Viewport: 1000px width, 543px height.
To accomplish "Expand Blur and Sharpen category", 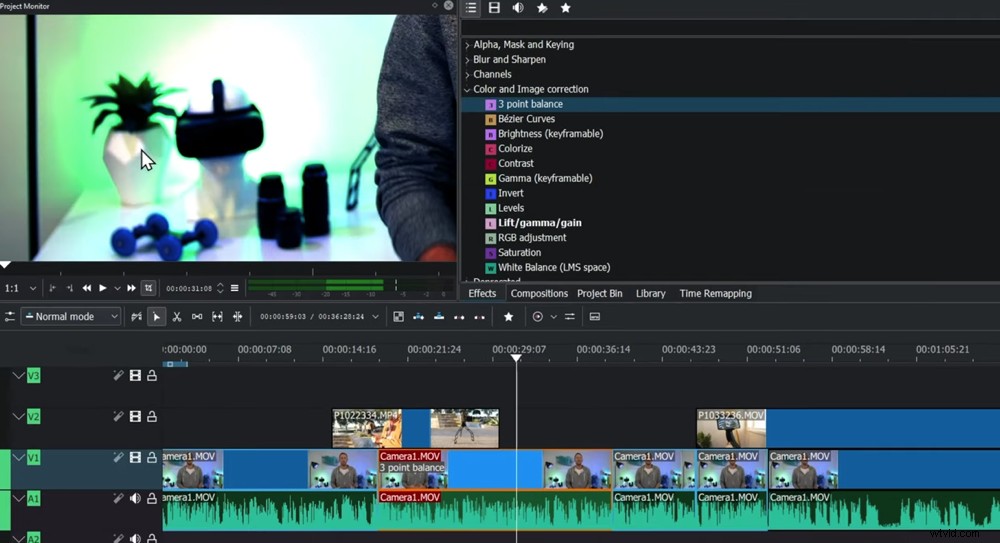I will click(467, 59).
